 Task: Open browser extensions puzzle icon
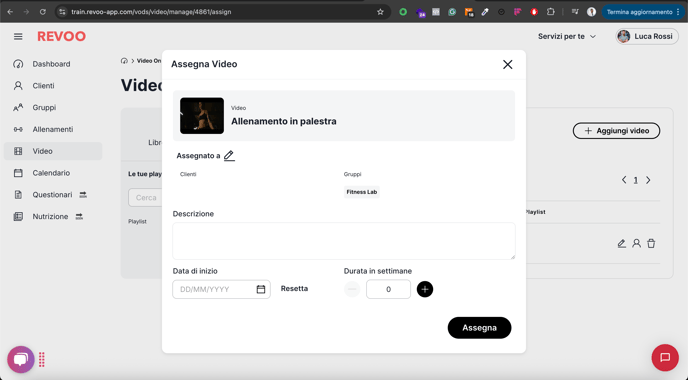551,12
